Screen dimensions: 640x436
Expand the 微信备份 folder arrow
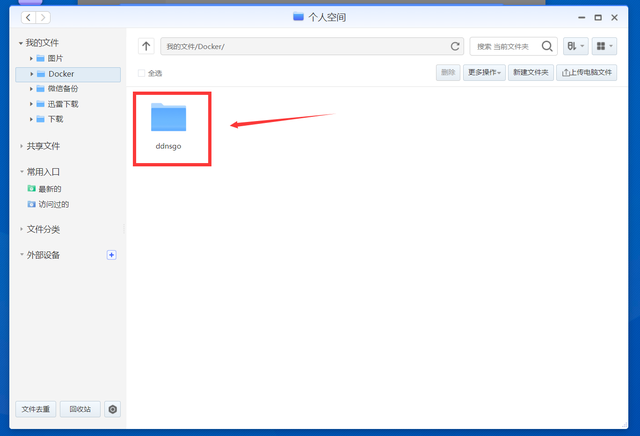click(x=31, y=89)
